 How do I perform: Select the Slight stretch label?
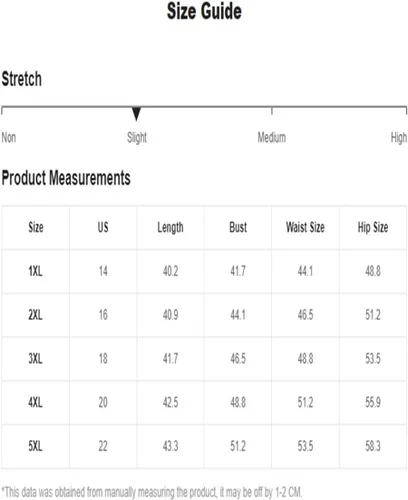click(137, 137)
